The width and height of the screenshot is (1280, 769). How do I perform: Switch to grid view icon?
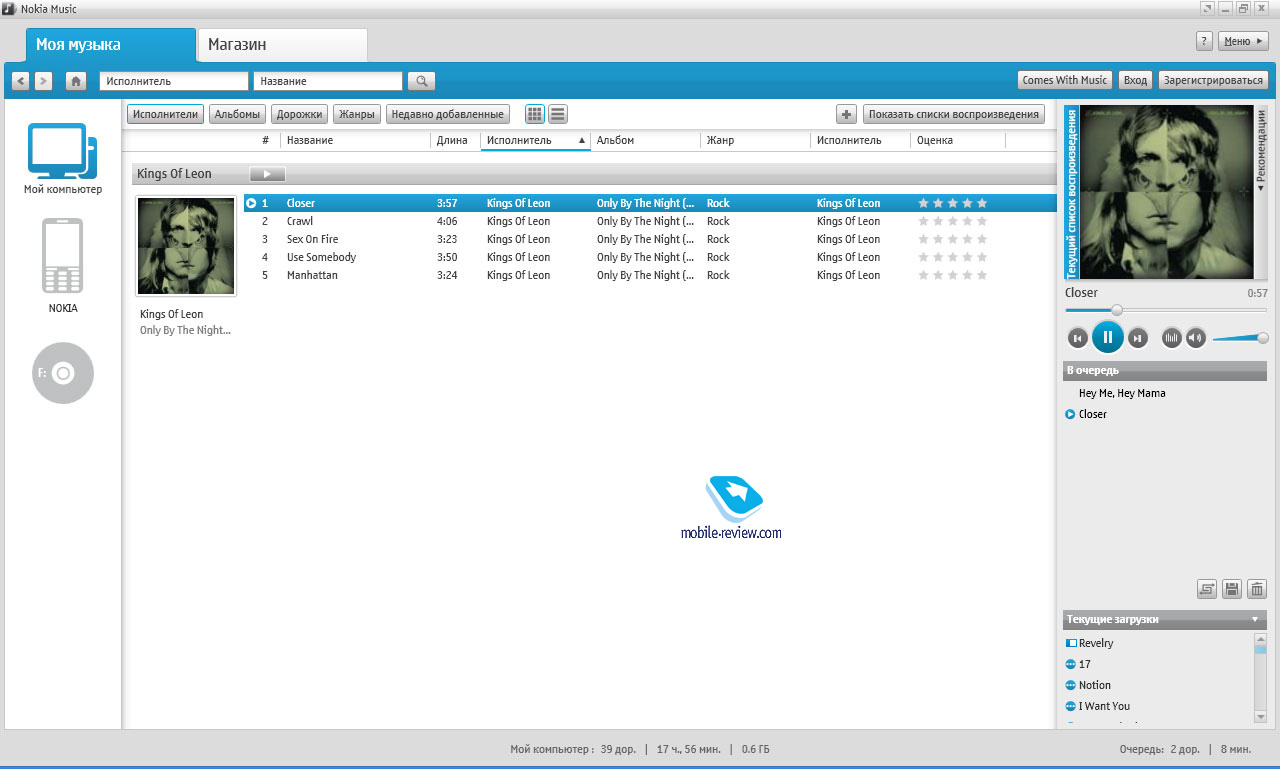pos(535,114)
